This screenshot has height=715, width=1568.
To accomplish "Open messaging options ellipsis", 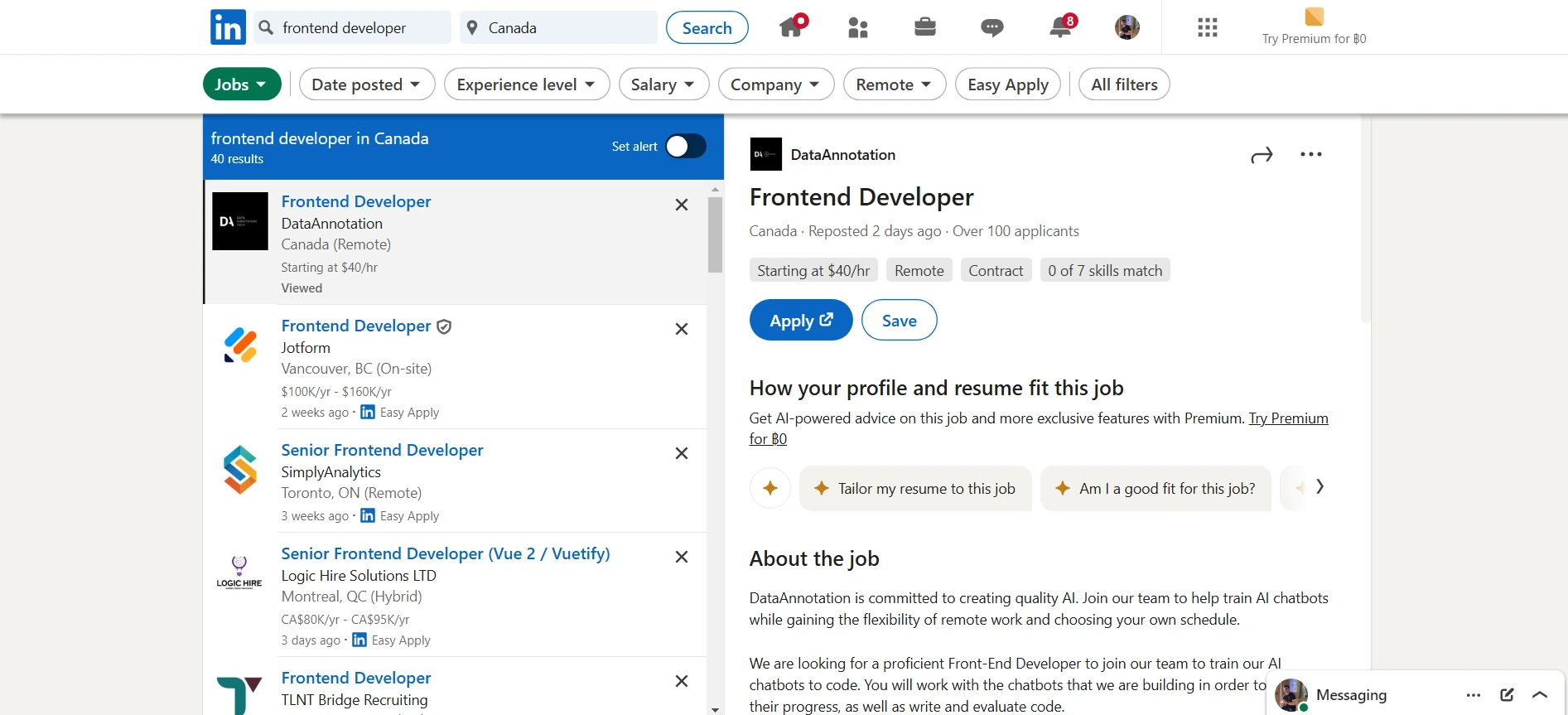I will (1474, 695).
